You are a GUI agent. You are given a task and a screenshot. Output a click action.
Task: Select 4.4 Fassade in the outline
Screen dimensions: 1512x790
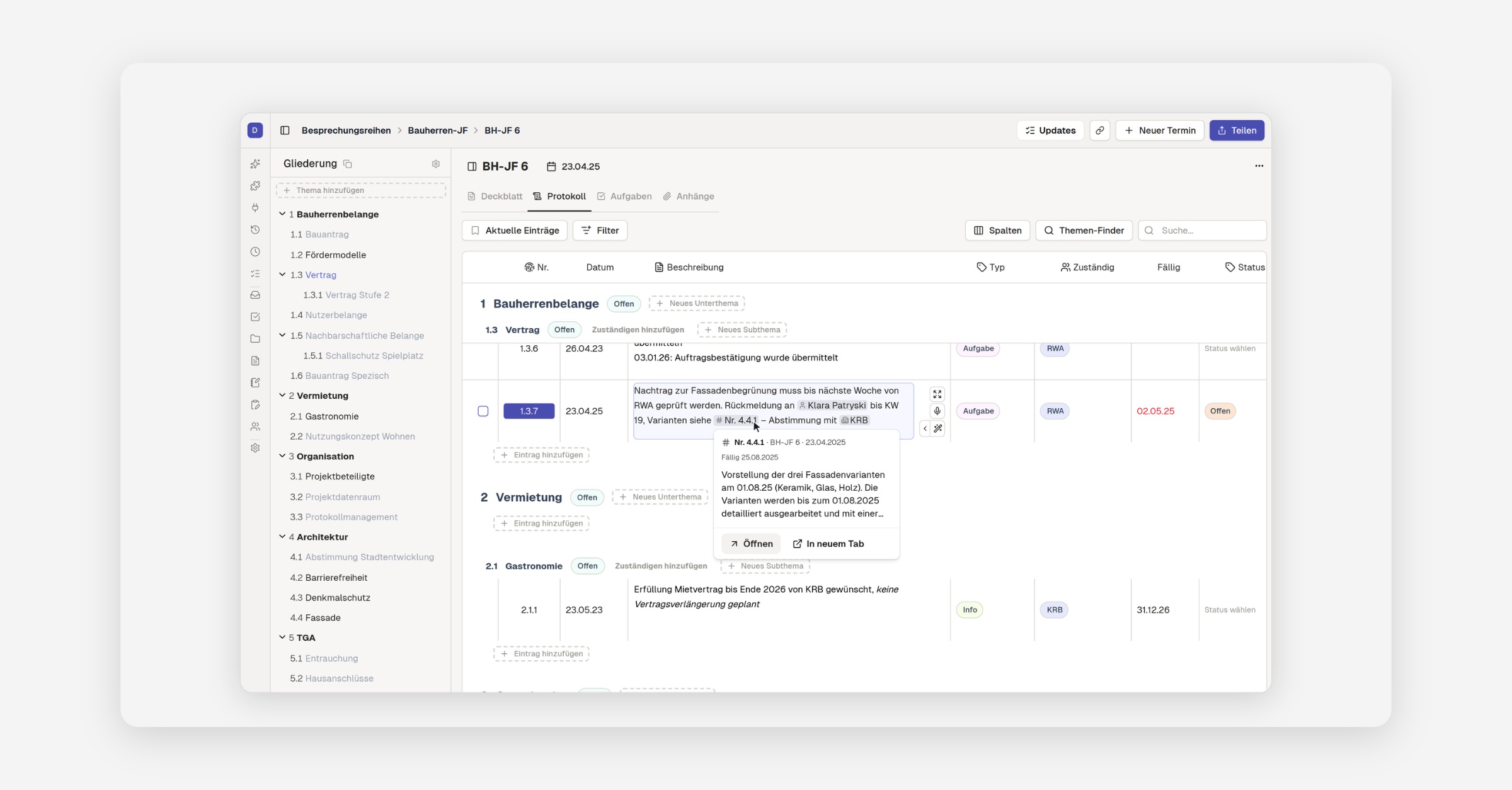315,618
